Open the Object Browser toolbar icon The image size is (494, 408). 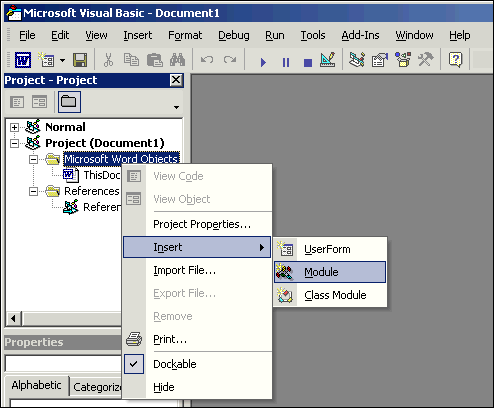403,60
